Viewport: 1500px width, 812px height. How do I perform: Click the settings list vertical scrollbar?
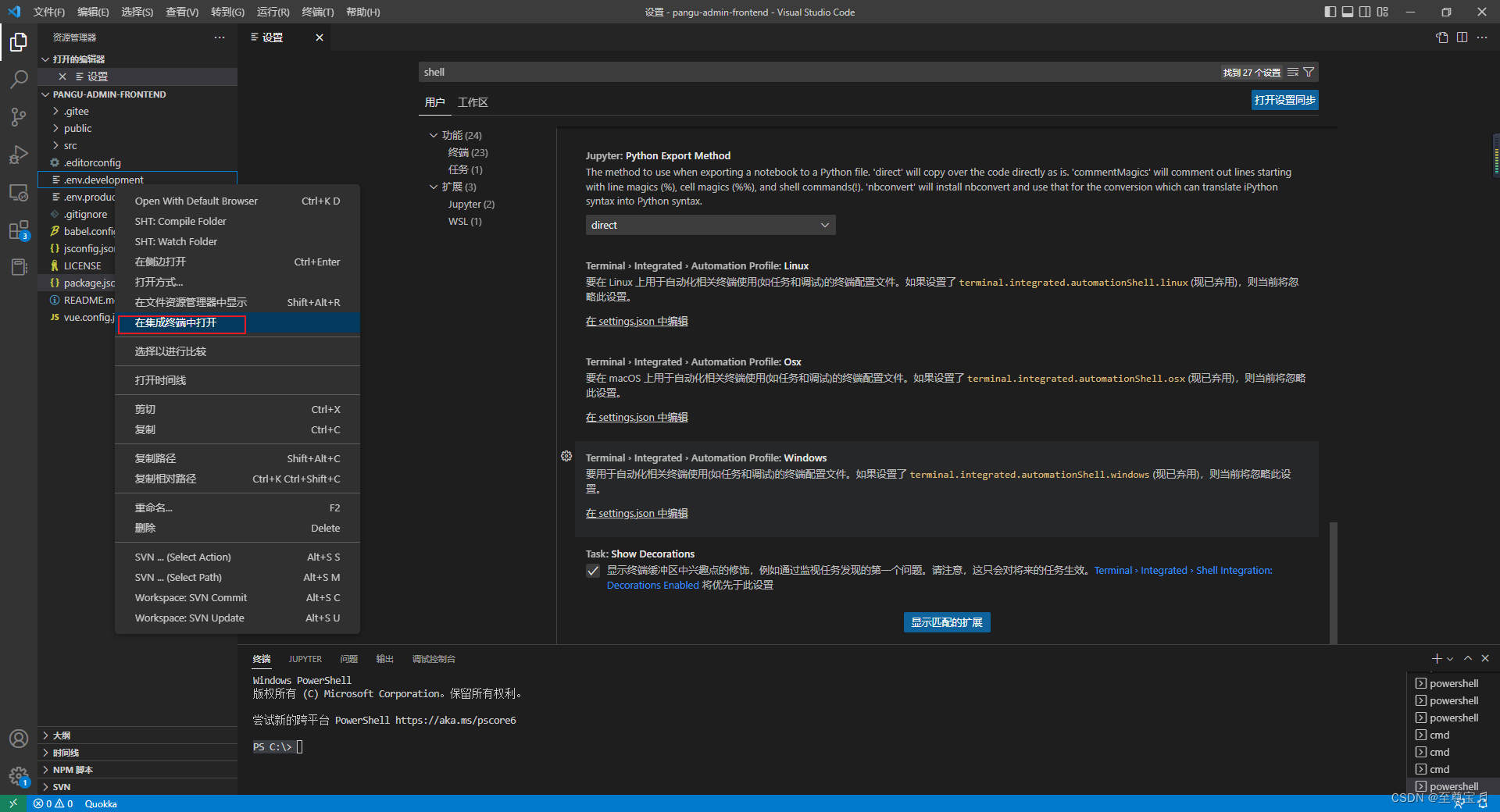(x=1334, y=582)
